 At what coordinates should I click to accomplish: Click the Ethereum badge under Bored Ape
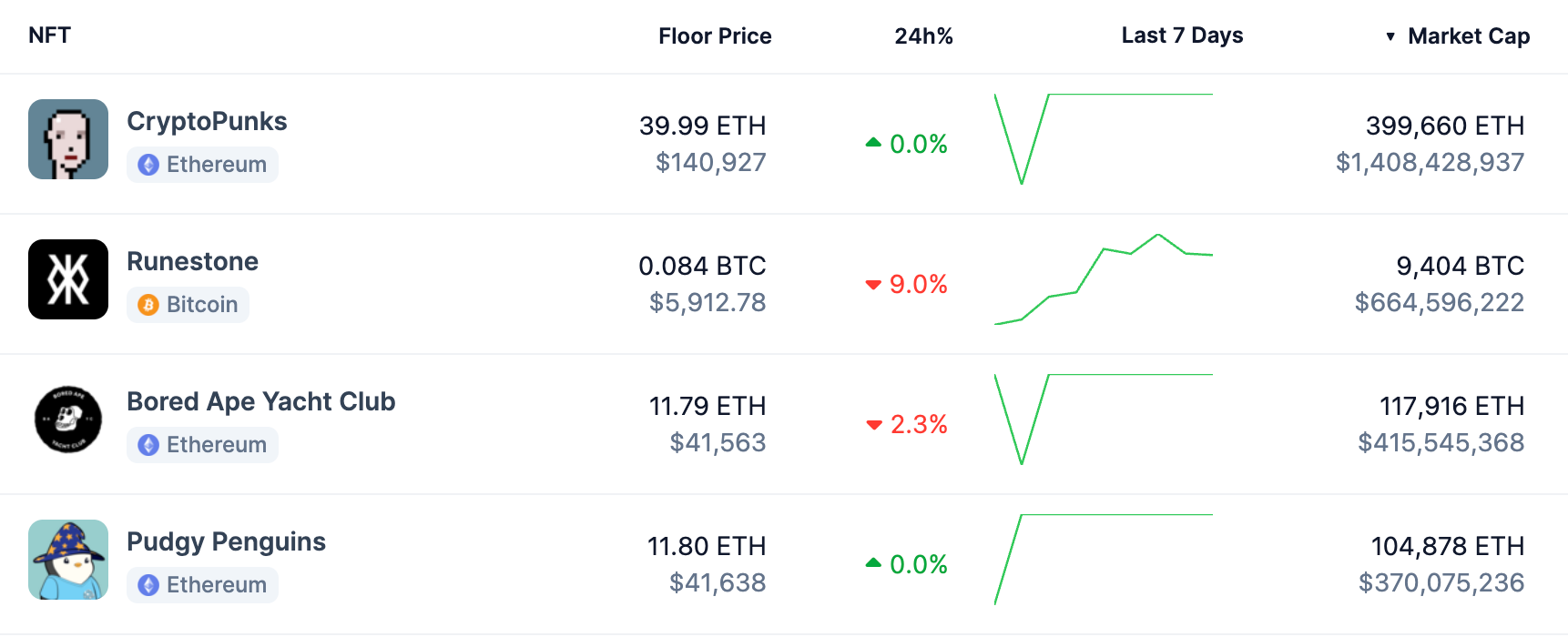(202, 445)
